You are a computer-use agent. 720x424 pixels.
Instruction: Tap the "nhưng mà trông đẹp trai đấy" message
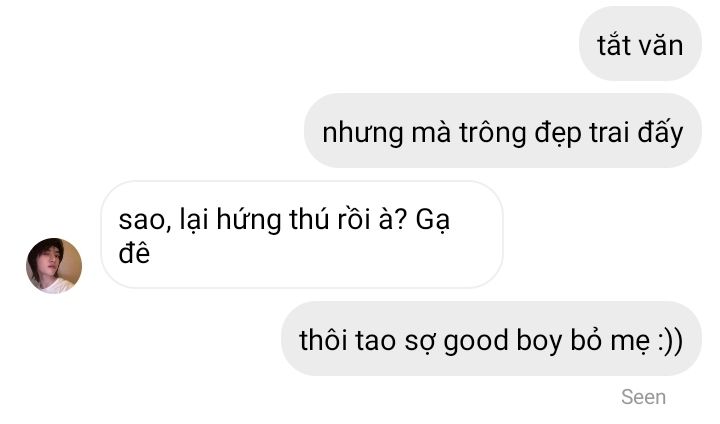tap(503, 130)
